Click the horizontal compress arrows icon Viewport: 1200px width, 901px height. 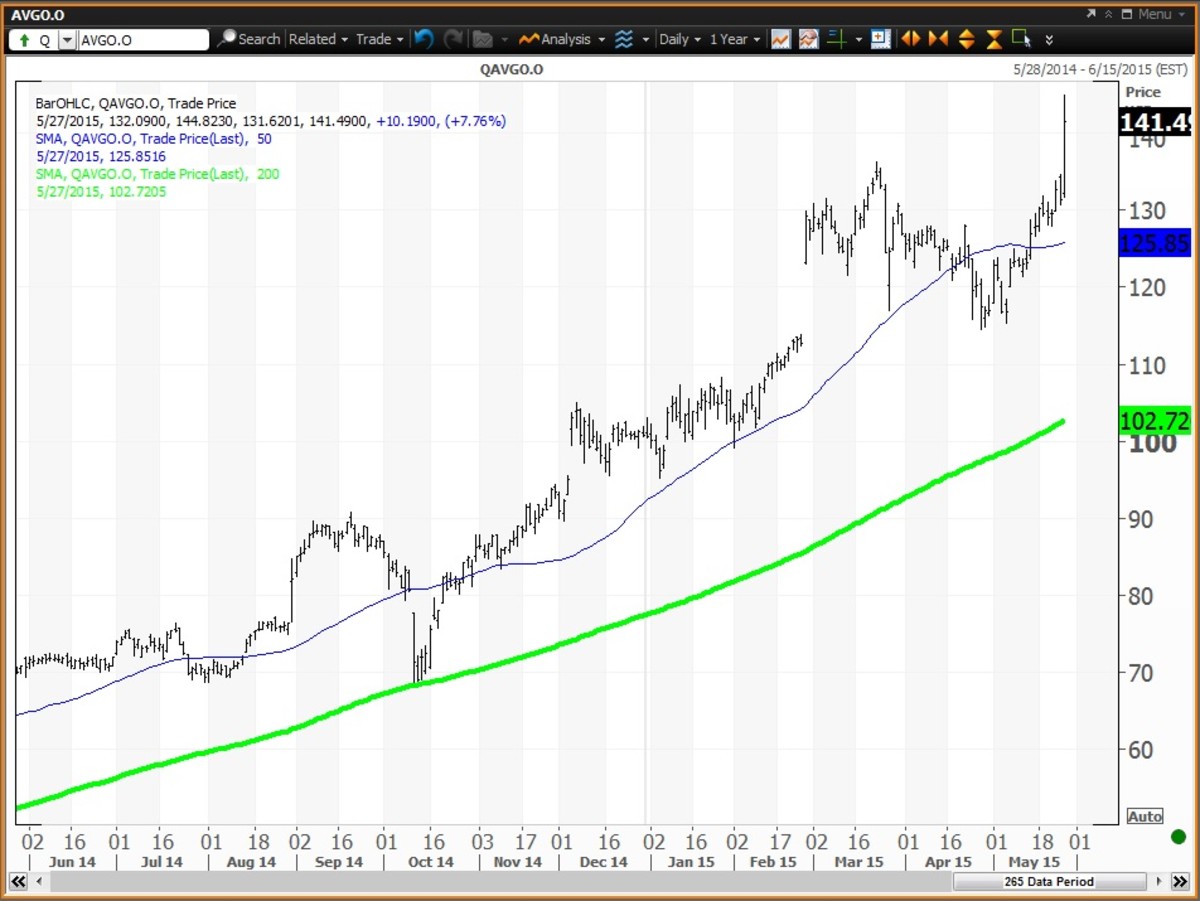coord(938,39)
